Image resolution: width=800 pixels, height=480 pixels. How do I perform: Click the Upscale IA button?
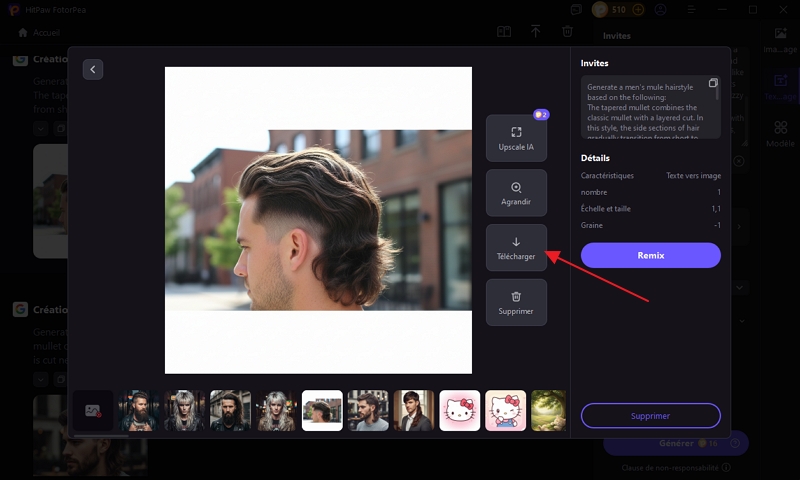pyautogui.click(x=516, y=138)
